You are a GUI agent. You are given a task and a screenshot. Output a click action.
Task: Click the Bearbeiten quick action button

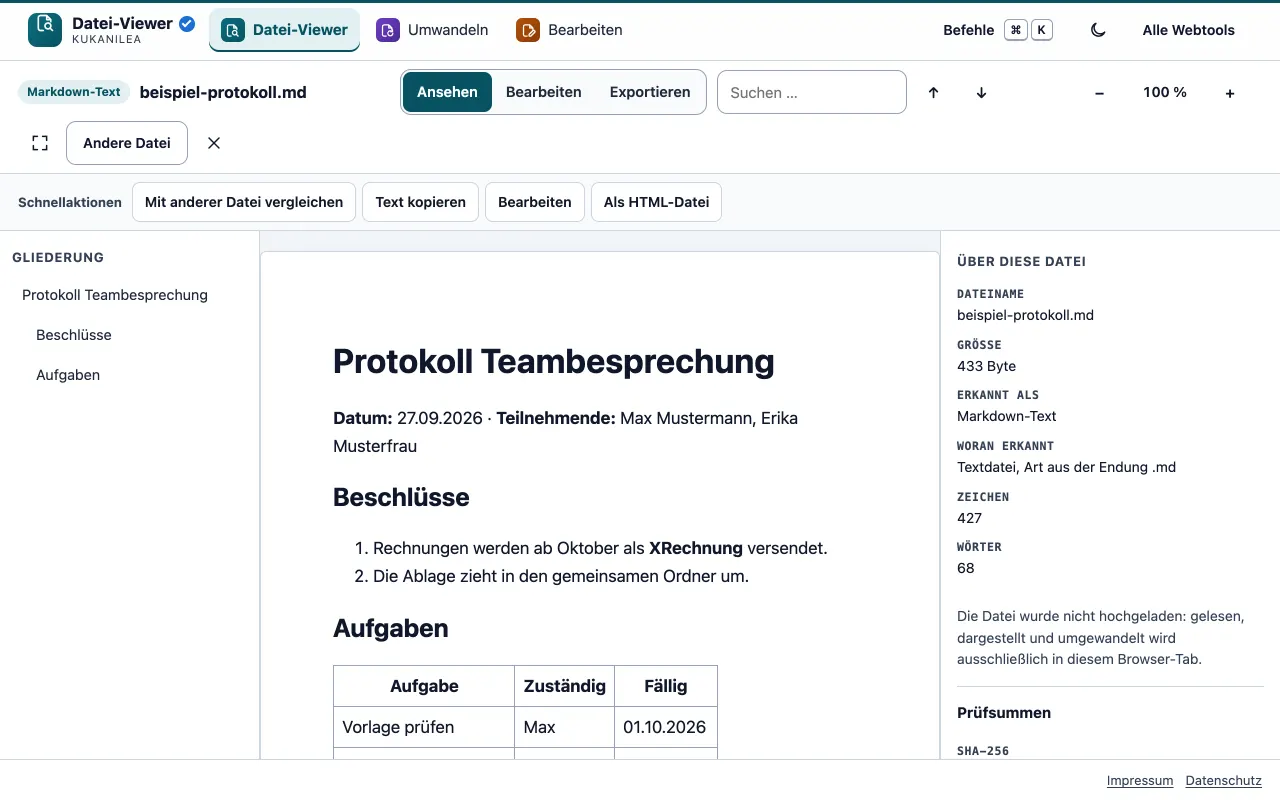pos(535,202)
